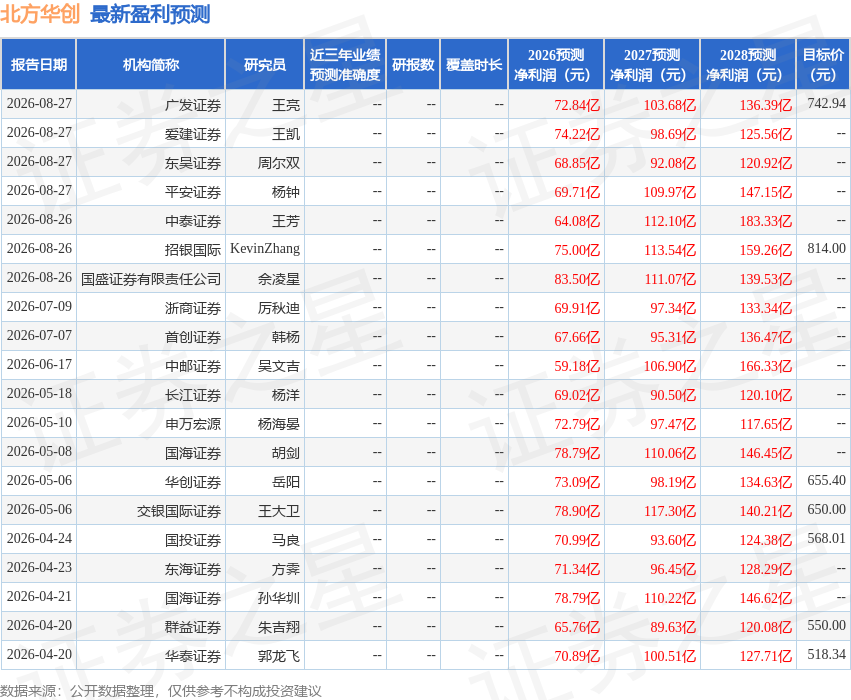Open the 北方华创 title link
This screenshot has width=851, height=700.
(40, 14)
